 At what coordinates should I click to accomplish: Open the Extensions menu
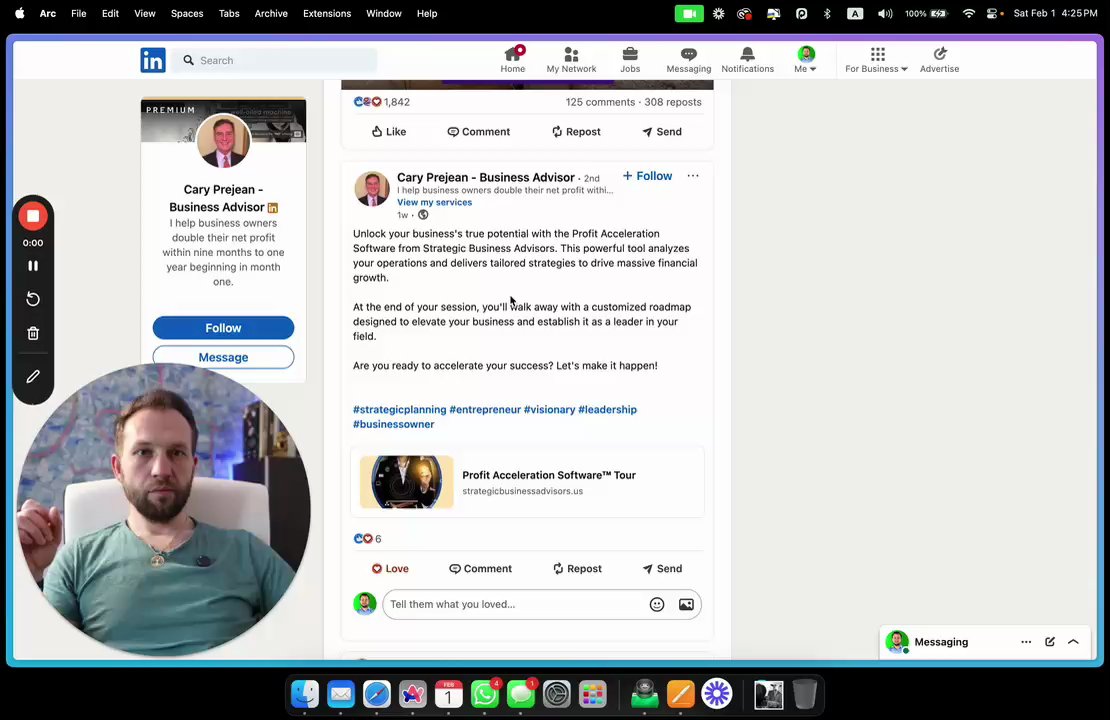(x=327, y=13)
